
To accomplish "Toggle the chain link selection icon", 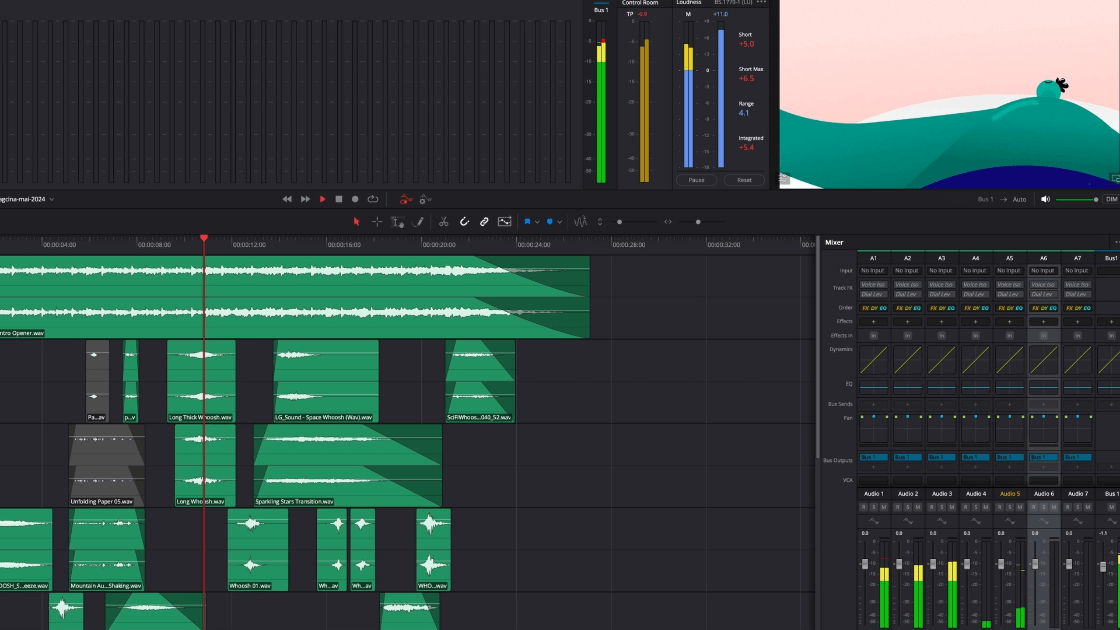I will (x=484, y=222).
